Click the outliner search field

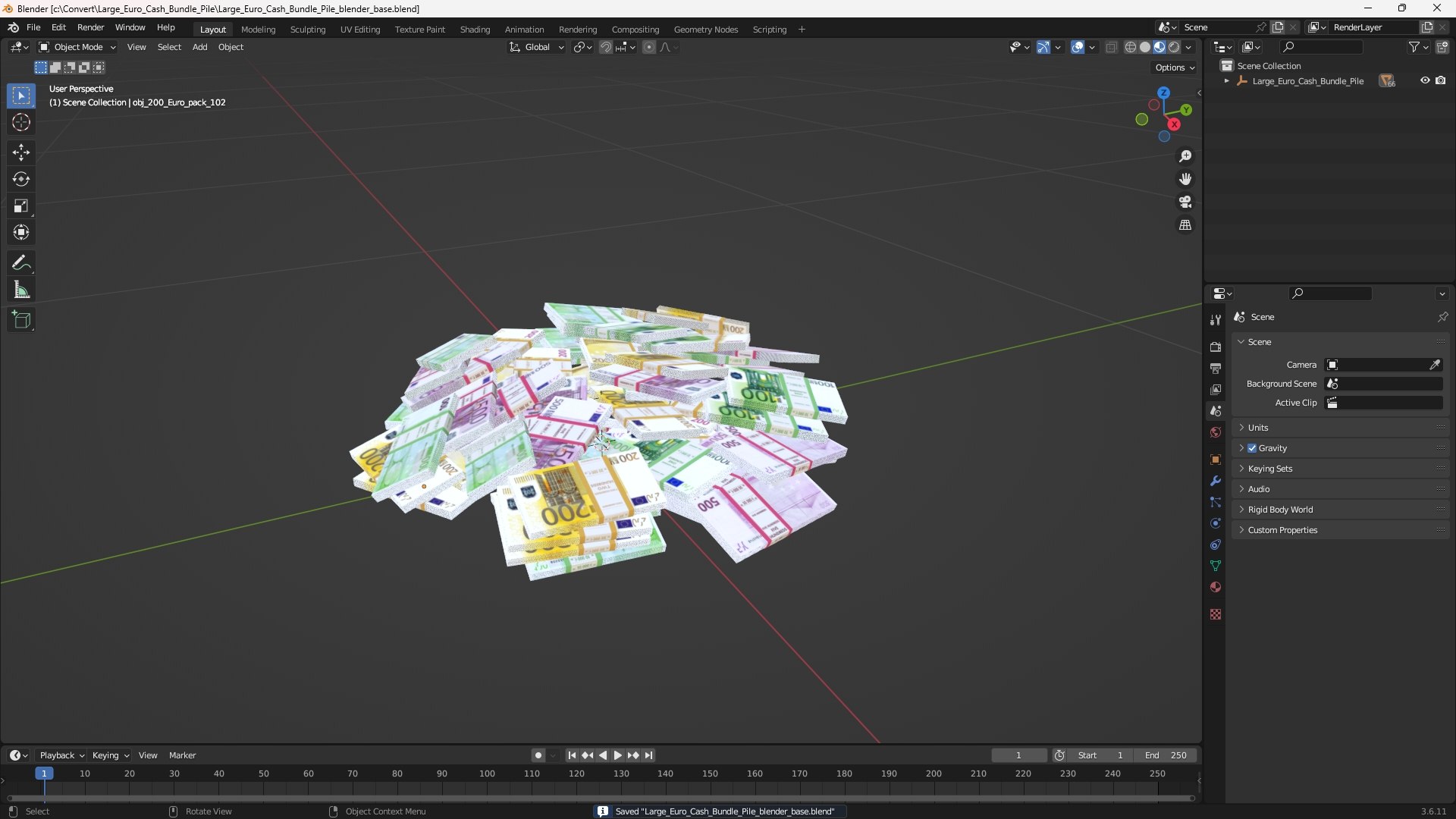pyautogui.click(x=1320, y=47)
